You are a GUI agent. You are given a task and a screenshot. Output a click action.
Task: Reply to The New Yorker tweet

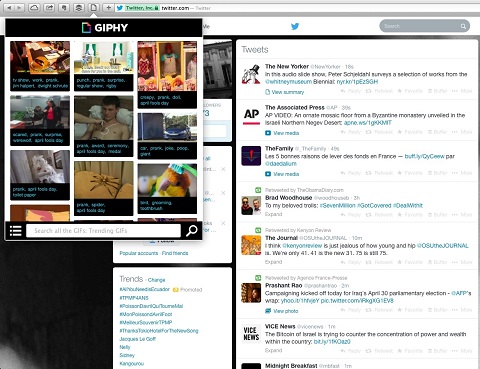click(351, 91)
